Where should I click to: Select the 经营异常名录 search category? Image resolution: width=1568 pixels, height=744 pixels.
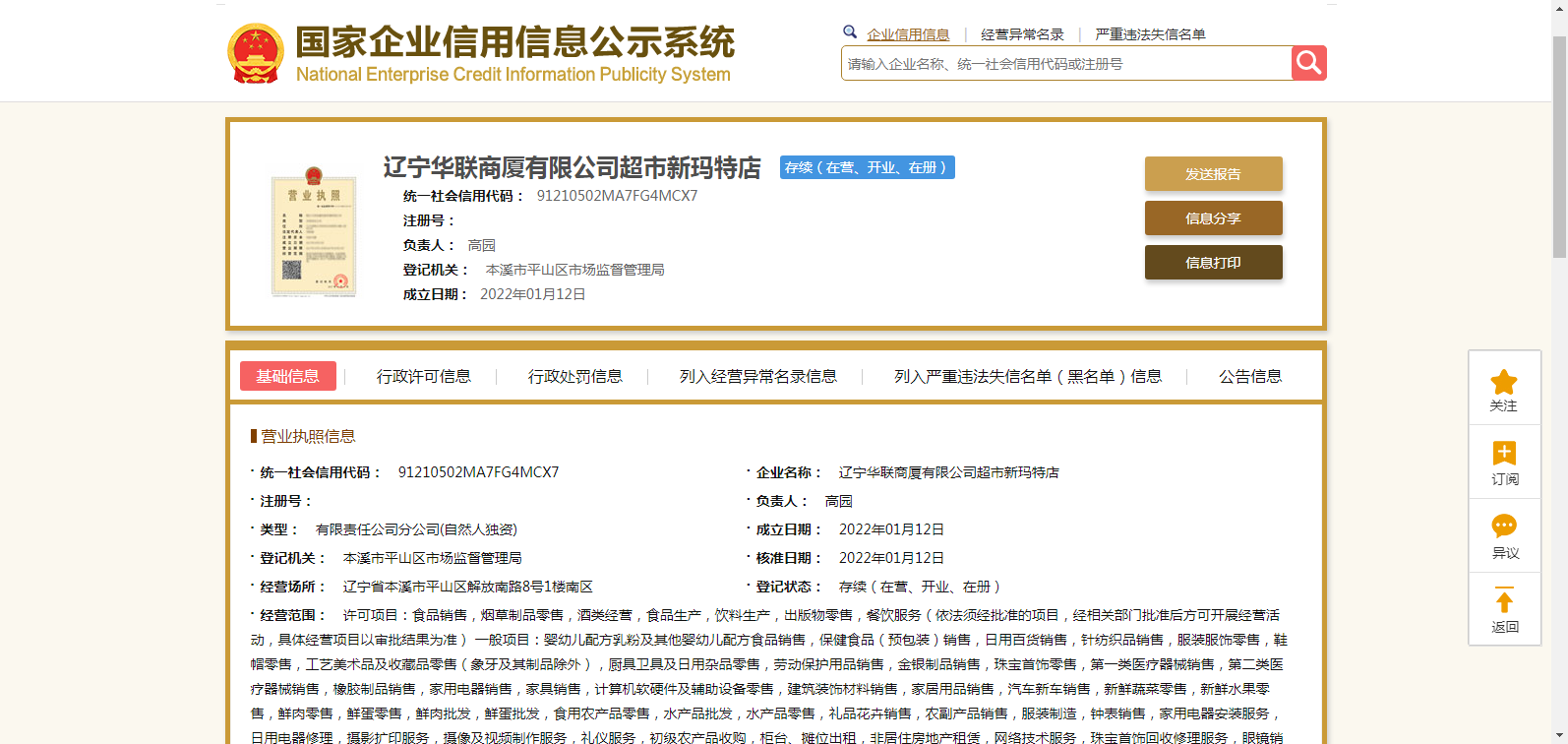(1022, 34)
